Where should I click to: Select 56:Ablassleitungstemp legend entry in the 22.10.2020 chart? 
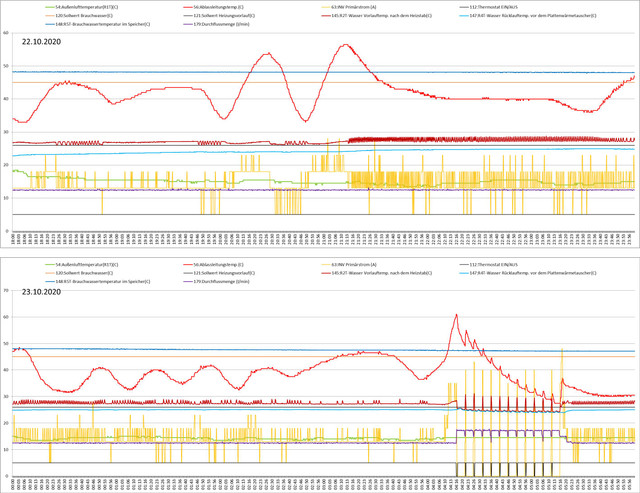point(213,7)
